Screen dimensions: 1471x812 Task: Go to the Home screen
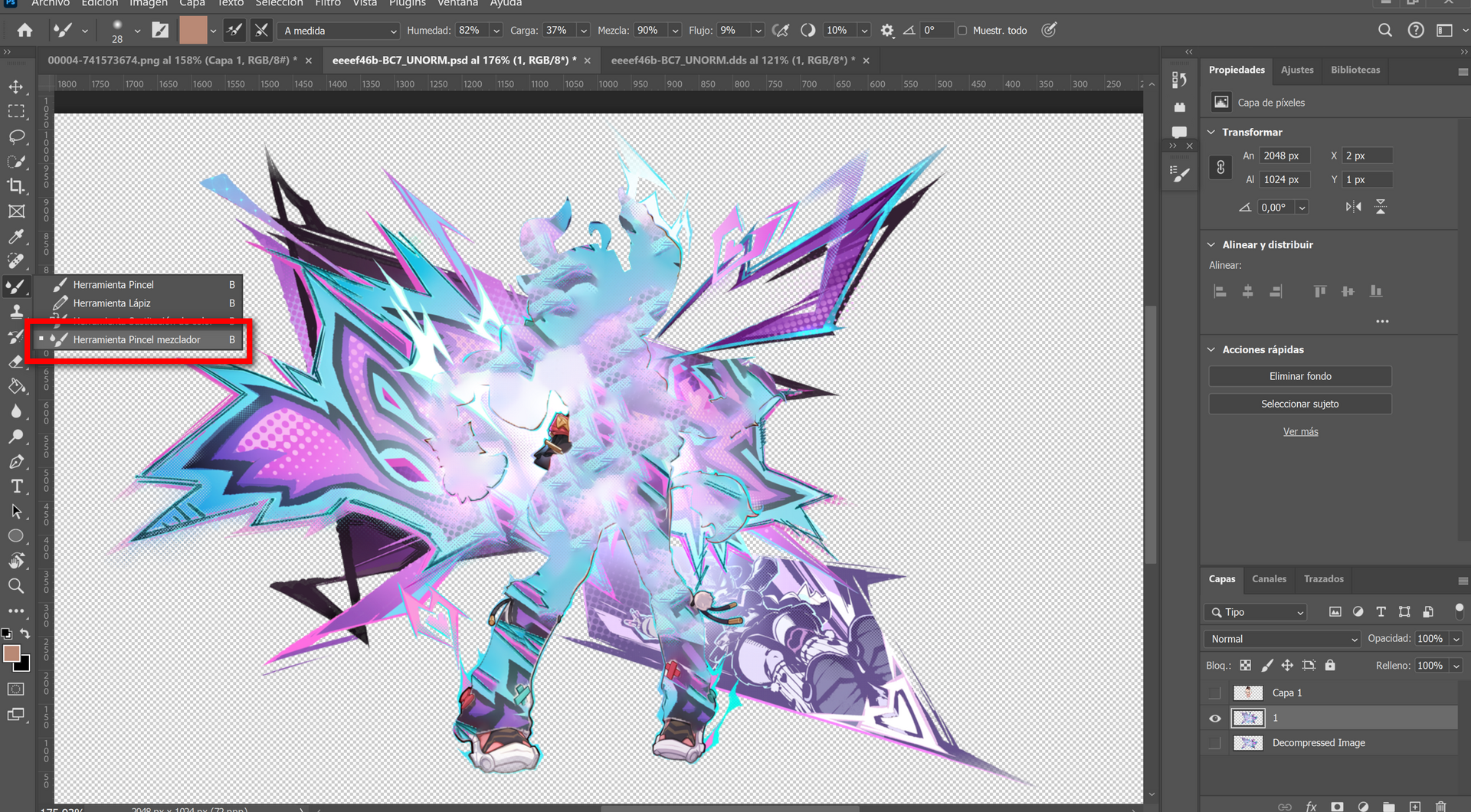(25, 30)
